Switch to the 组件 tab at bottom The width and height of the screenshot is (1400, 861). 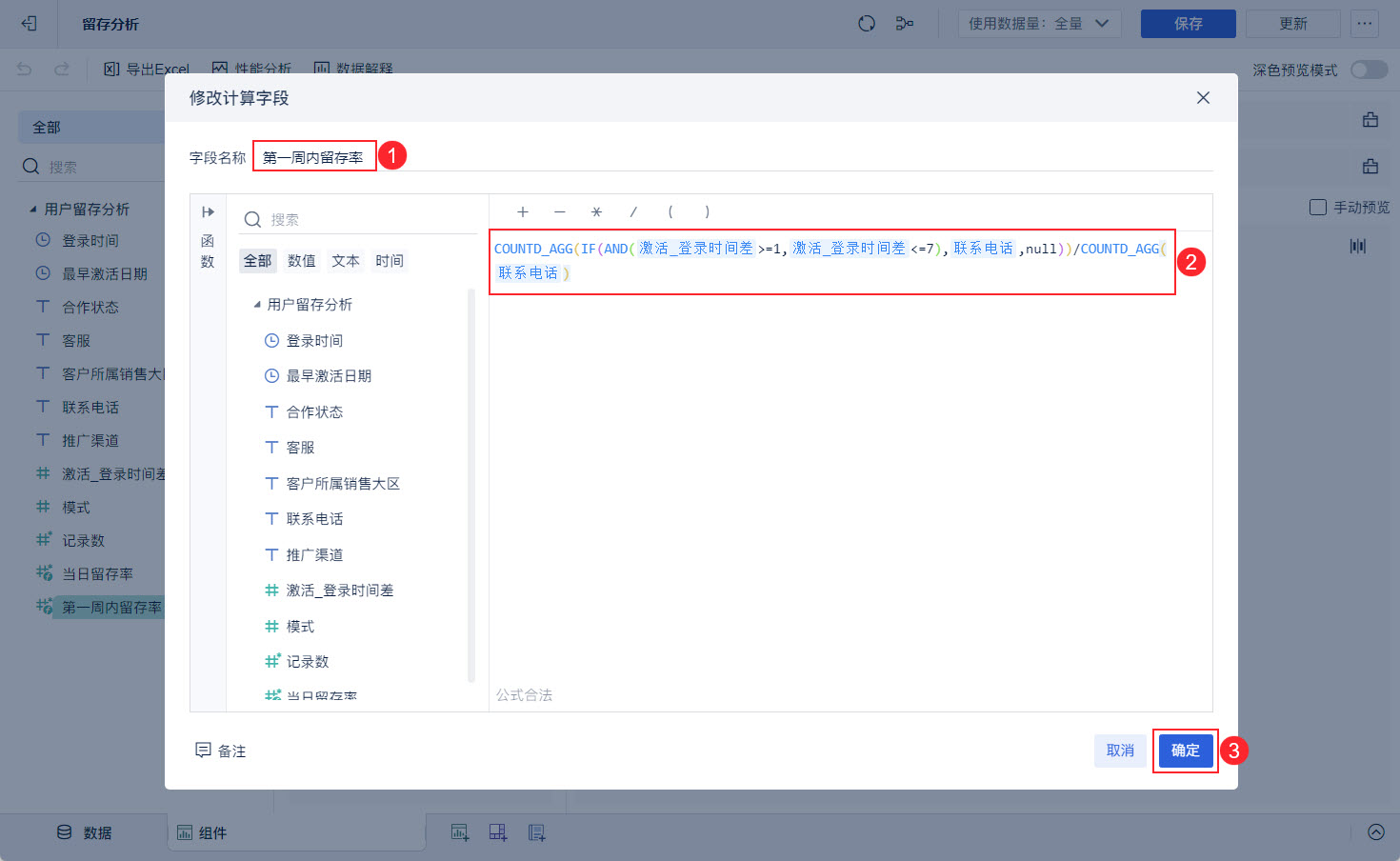[202, 833]
